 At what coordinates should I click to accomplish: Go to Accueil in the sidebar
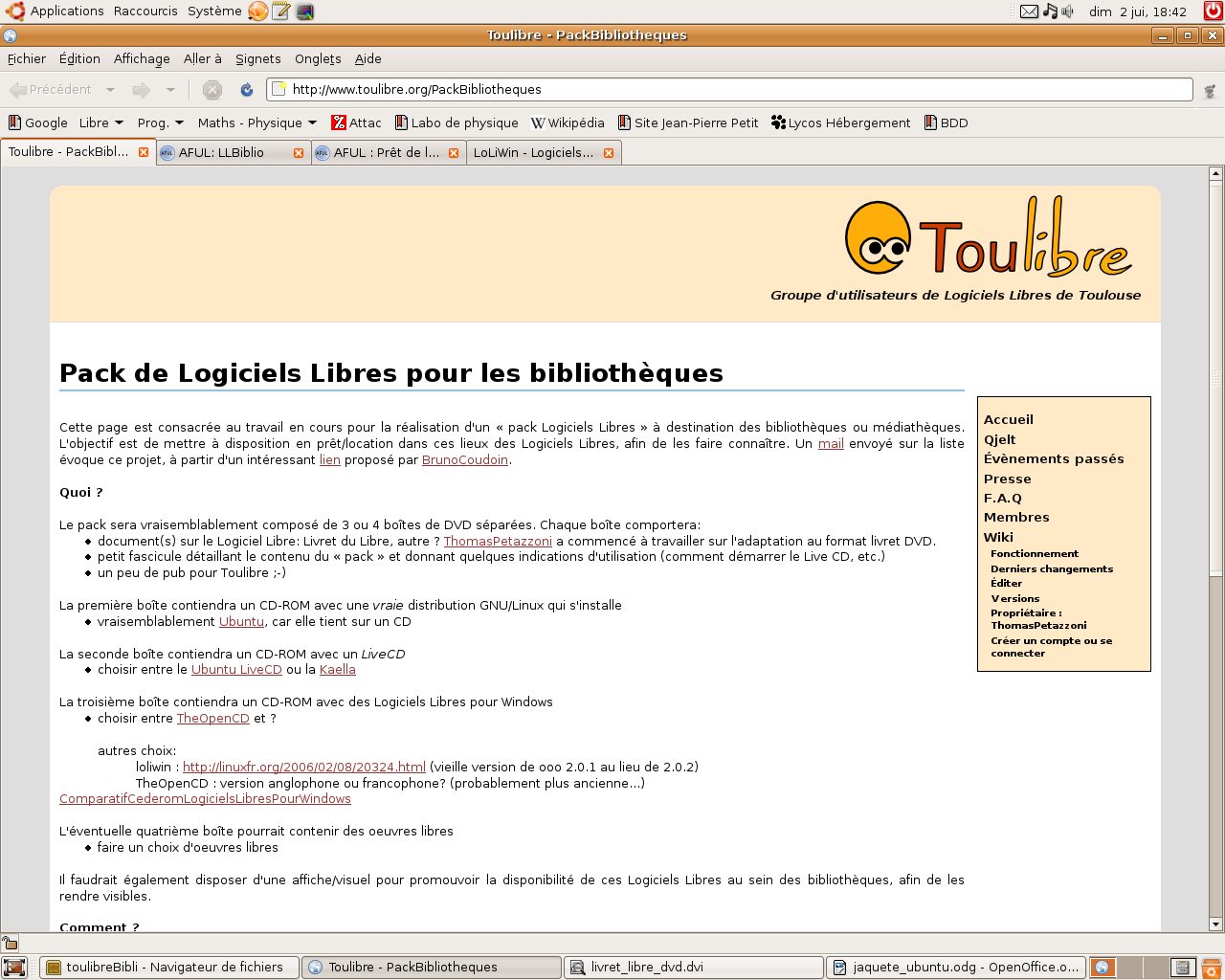tap(1009, 419)
